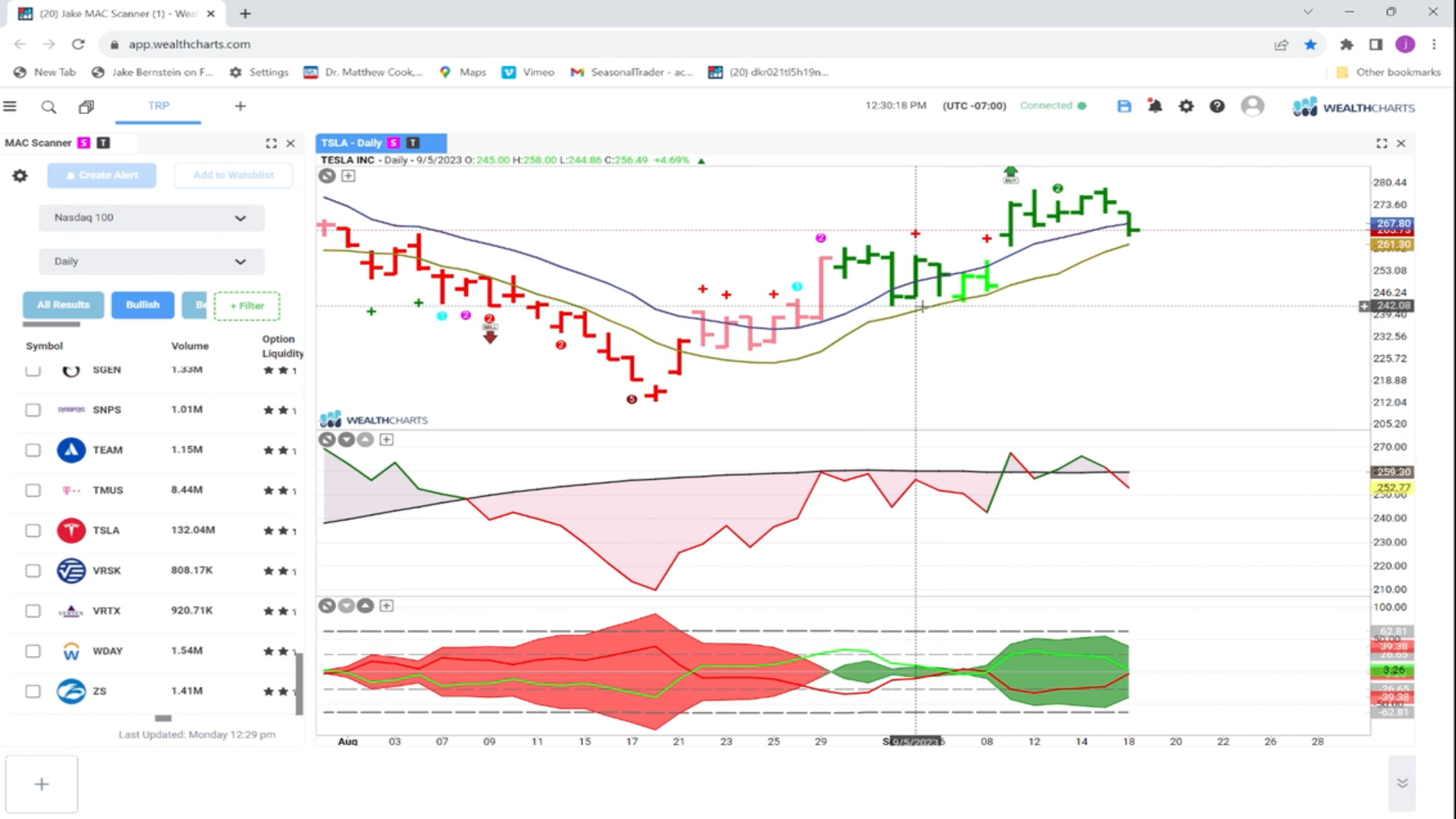
Task: Open the alerts bell icon
Action: pos(1155,106)
